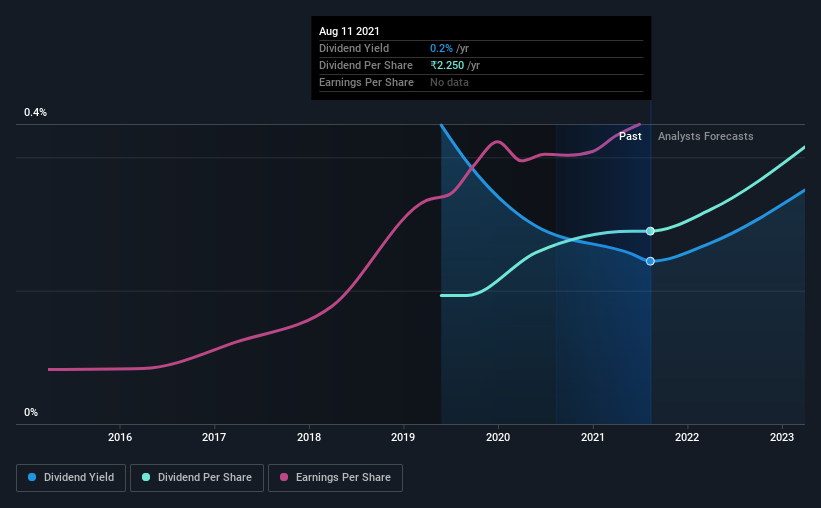
Task: Select the teal Dividend Per Share data point marker
Action: coord(650,231)
